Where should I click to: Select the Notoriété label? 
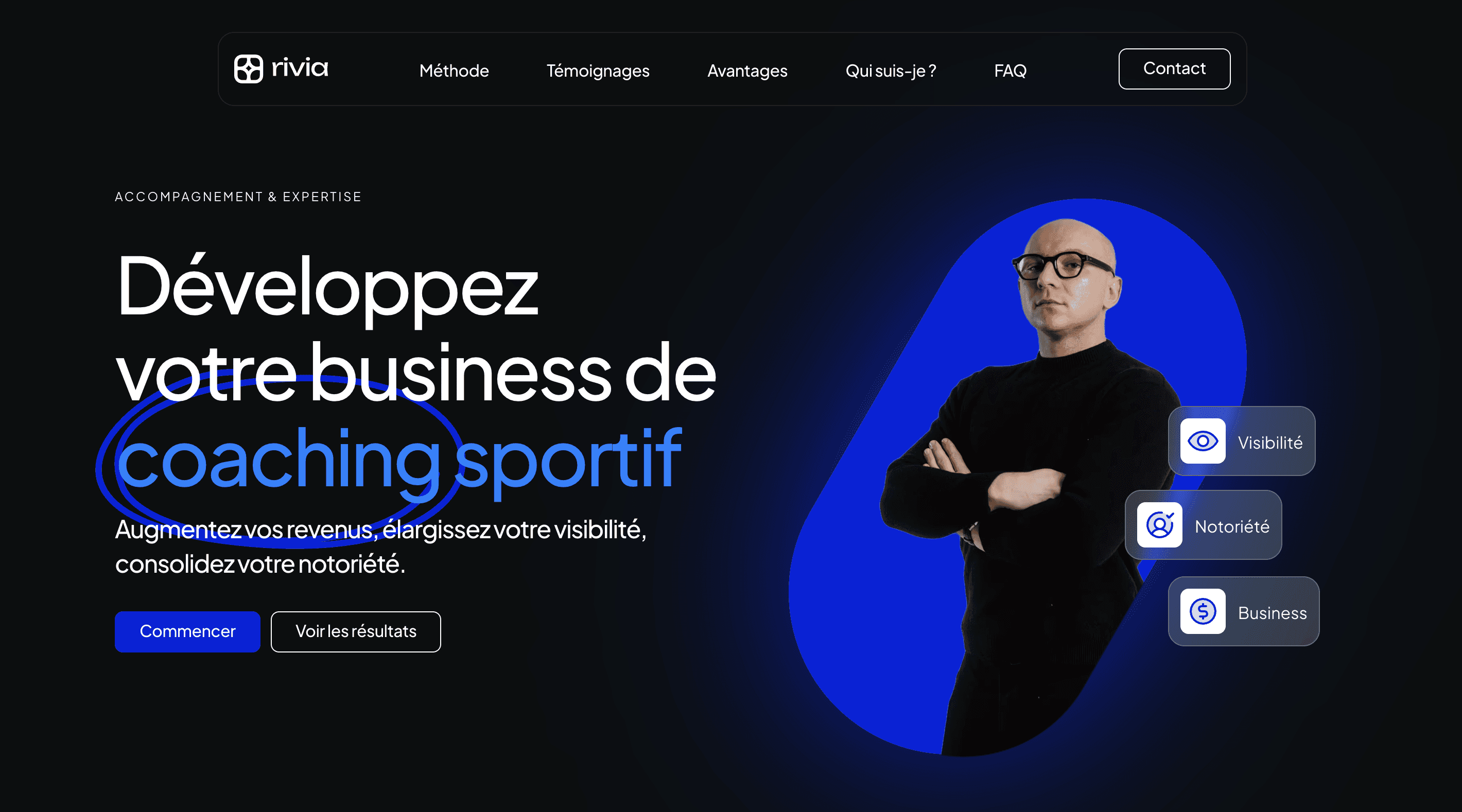[1231, 526]
